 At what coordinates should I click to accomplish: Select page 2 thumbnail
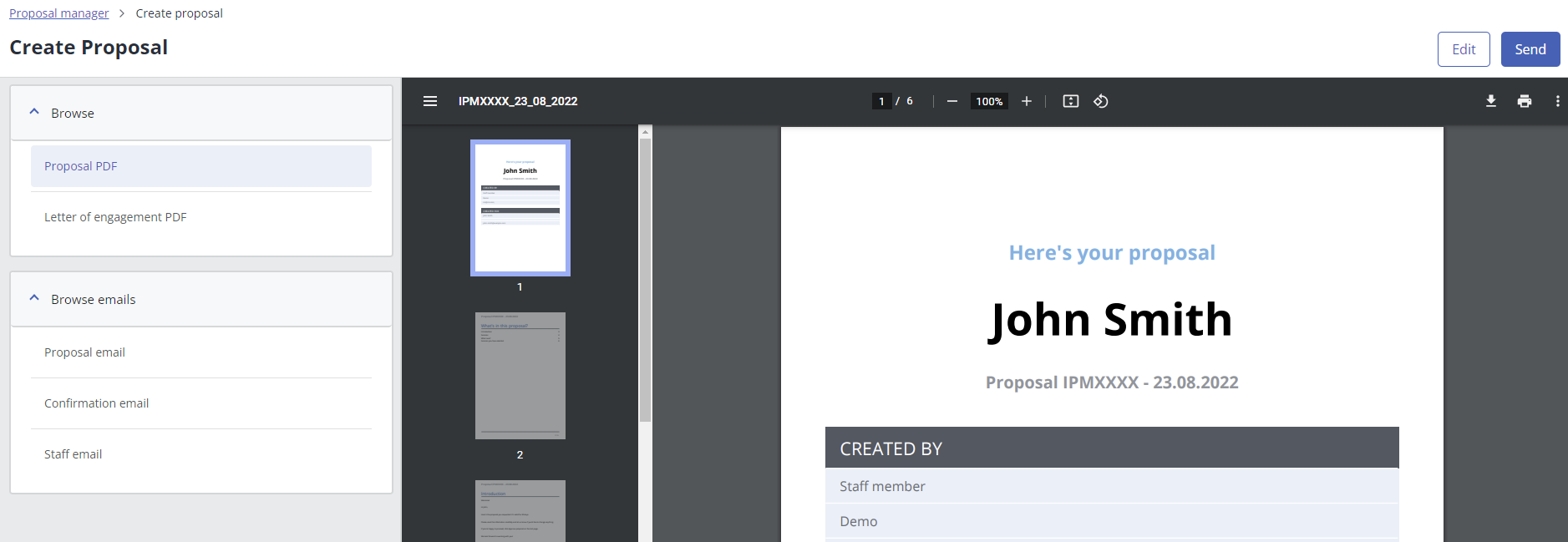pos(520,376)
